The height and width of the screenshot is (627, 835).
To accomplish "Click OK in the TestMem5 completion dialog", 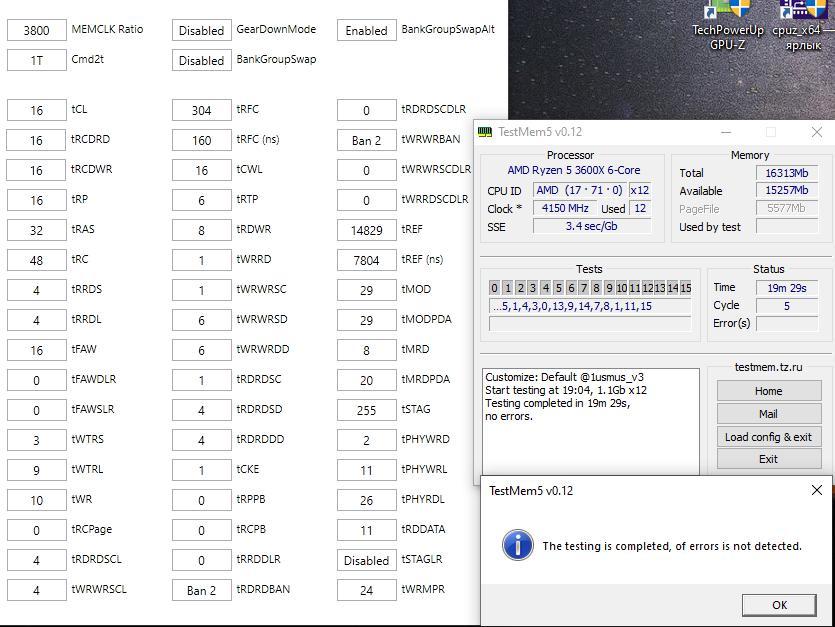I will tap(779, 605).
